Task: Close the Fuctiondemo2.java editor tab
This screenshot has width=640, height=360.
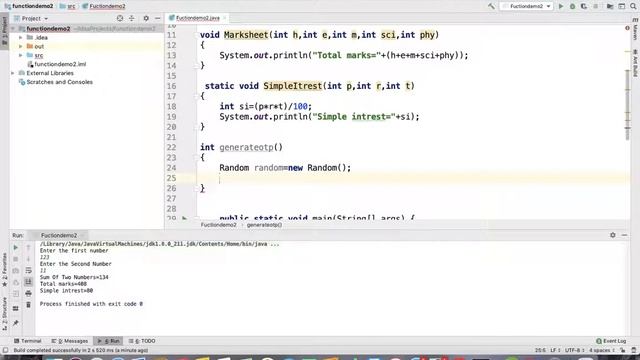Action: point(224,18)
